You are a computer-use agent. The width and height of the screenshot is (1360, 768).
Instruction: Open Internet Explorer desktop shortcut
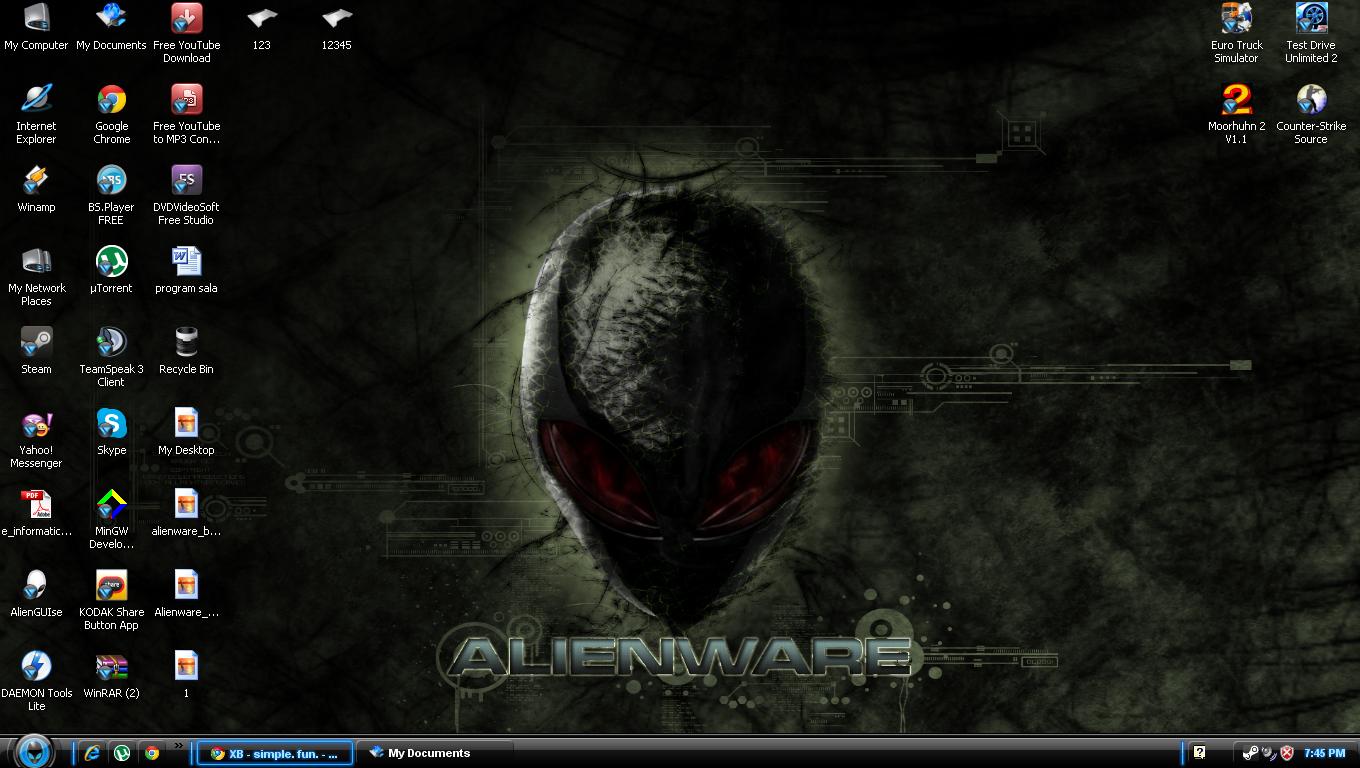(36, 114)
